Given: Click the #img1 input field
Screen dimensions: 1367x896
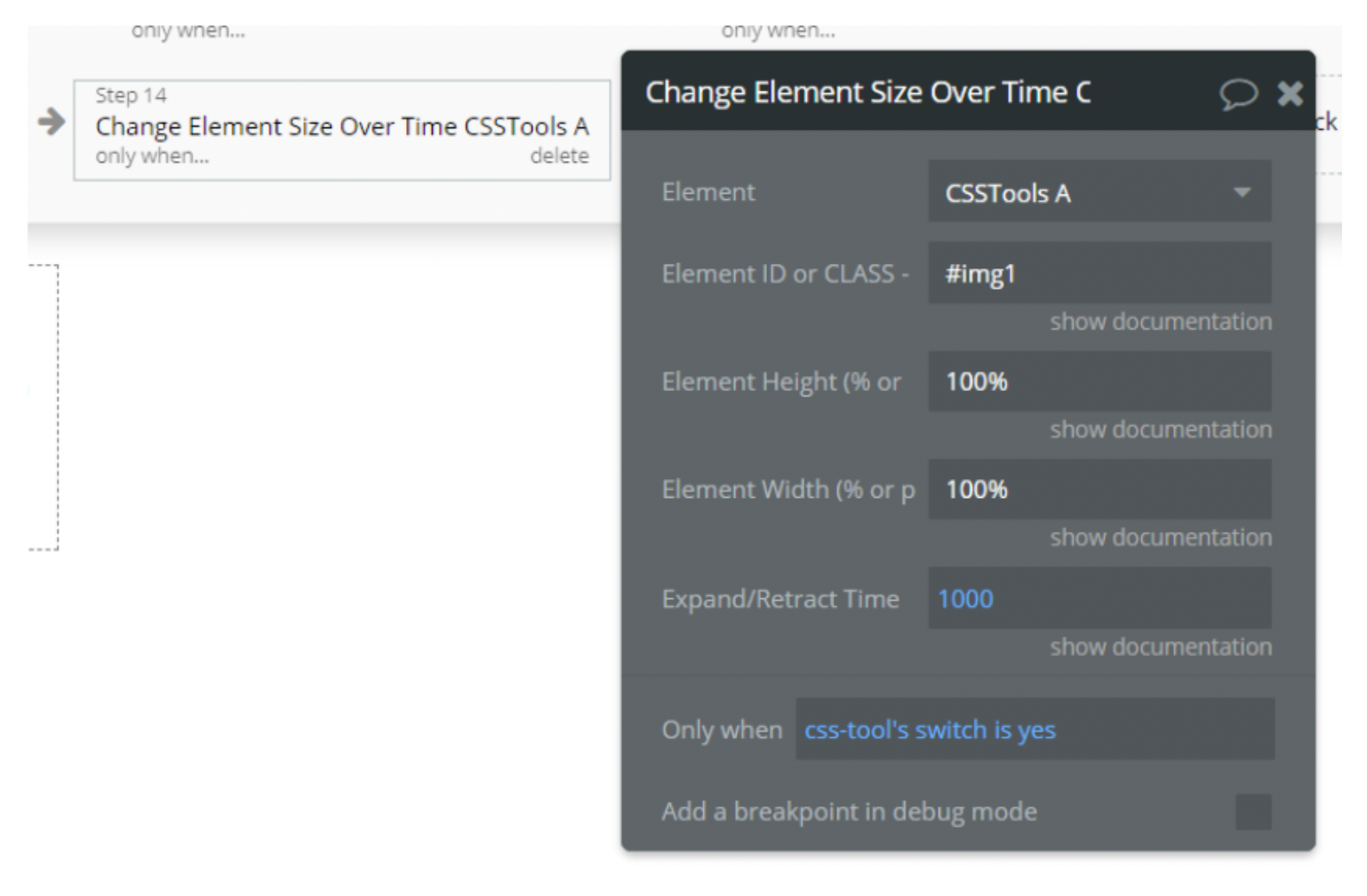Looking at the screenshot, I should 1099,271.
